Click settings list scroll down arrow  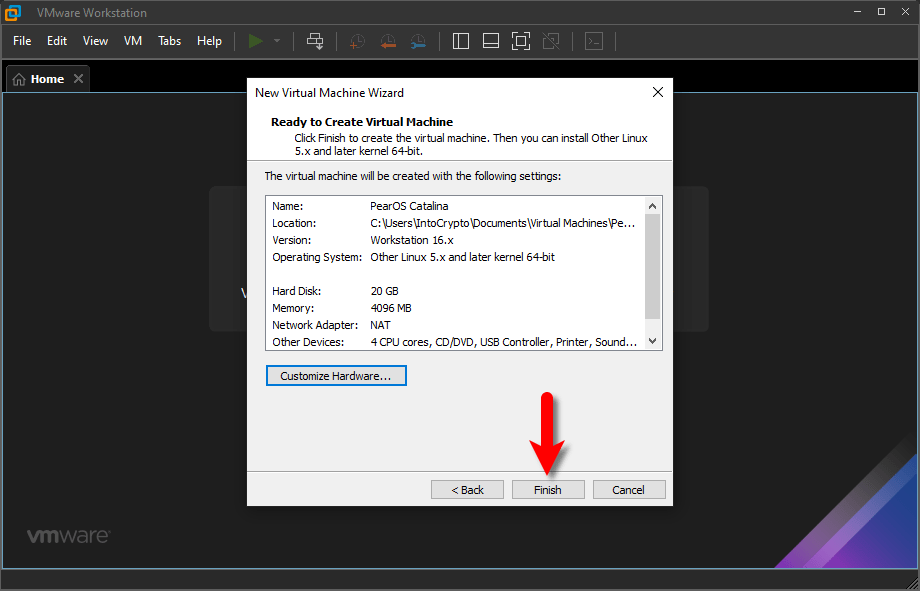point(652,341)
